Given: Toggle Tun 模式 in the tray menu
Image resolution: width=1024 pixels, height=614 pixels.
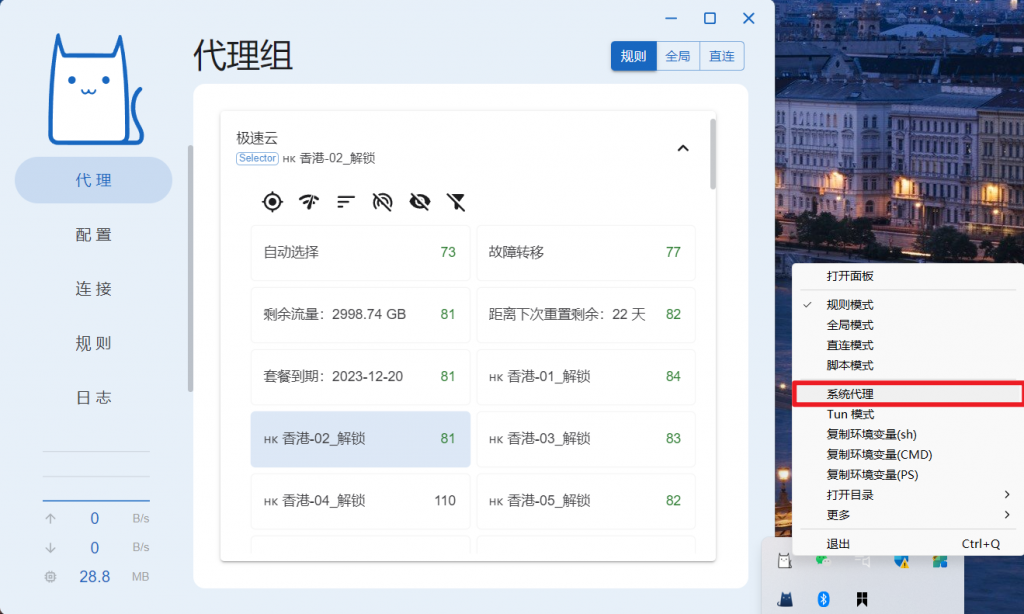Looking at the screenshot, I should pos(908,415).
